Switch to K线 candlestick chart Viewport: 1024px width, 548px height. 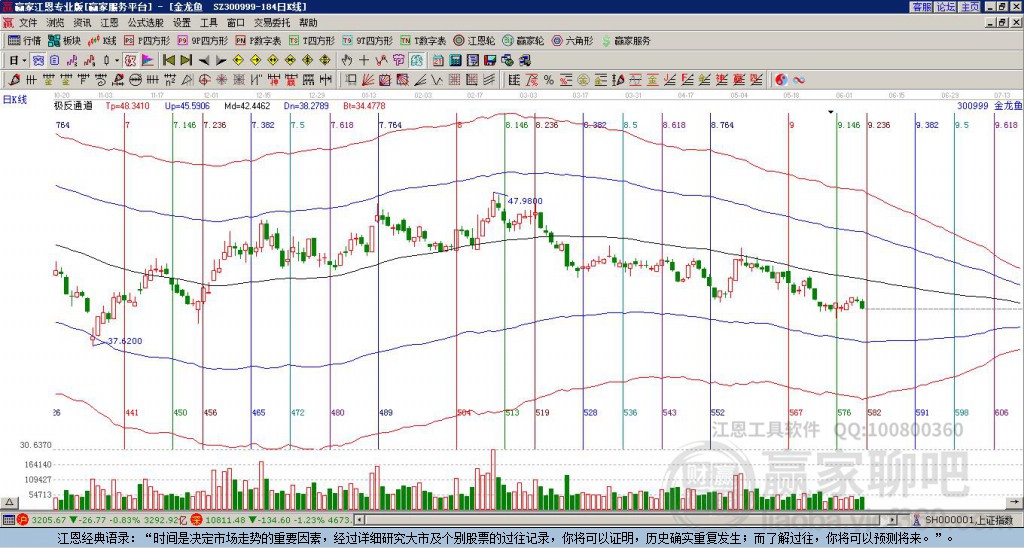[x=102, y=40]
